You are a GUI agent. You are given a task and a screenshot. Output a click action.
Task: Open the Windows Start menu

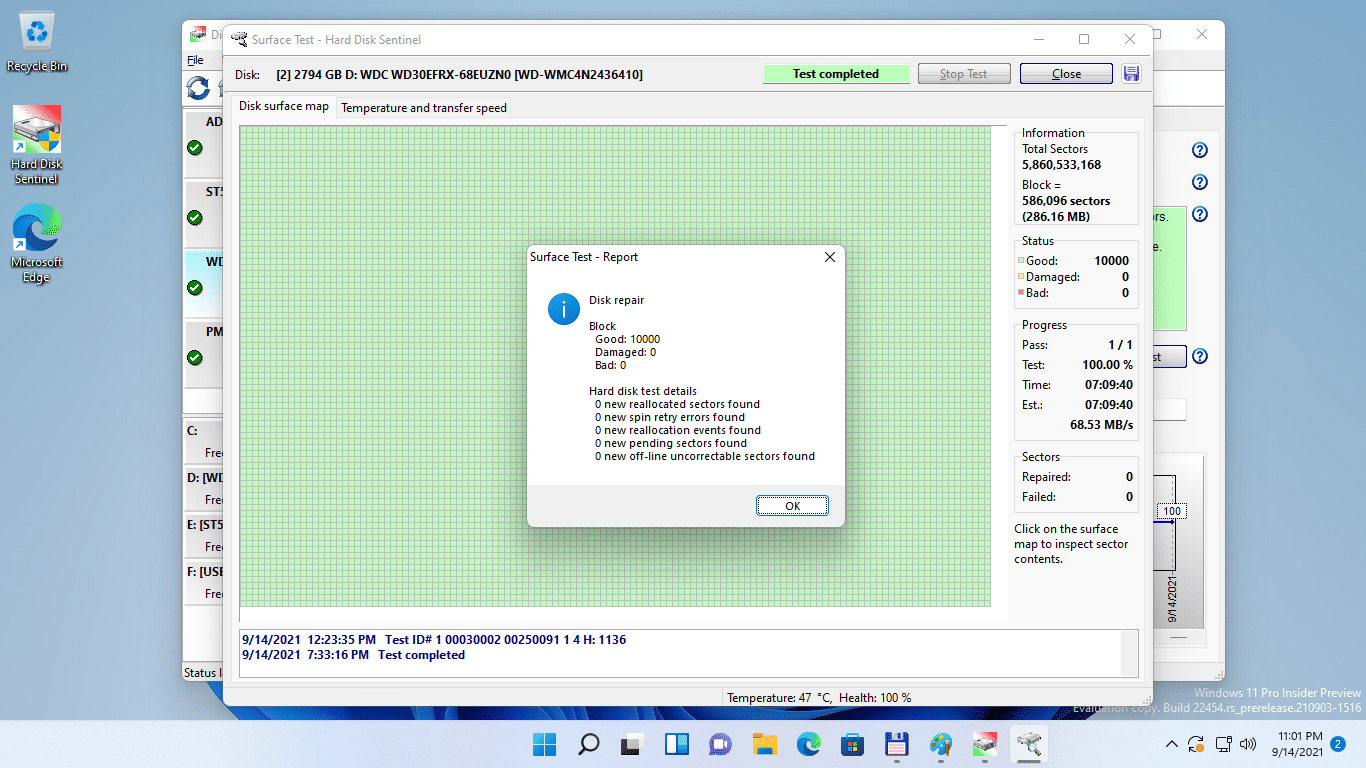[x=545, y=744]
